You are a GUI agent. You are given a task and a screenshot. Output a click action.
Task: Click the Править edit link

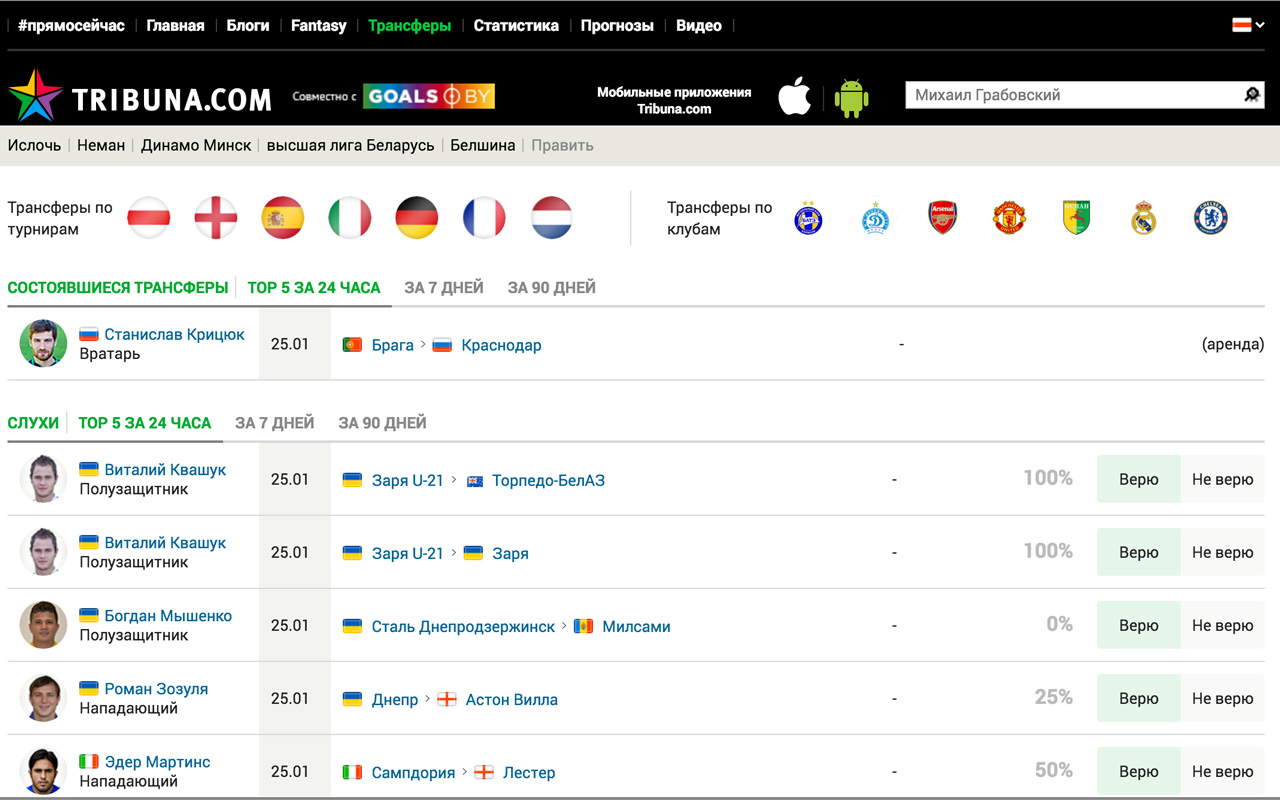(562, 145)
